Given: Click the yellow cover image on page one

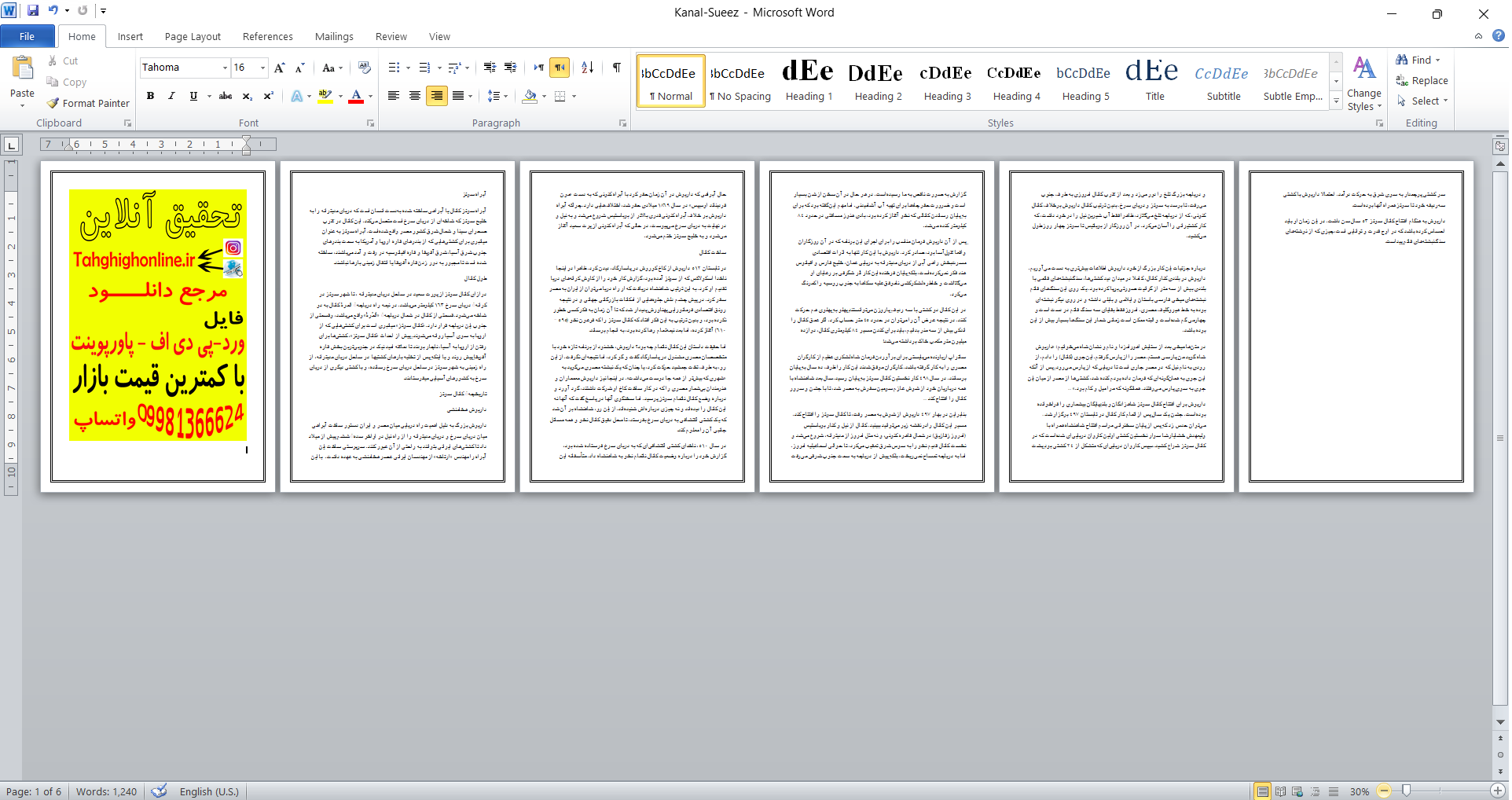Looking at the screenshot, I should 157,315.
